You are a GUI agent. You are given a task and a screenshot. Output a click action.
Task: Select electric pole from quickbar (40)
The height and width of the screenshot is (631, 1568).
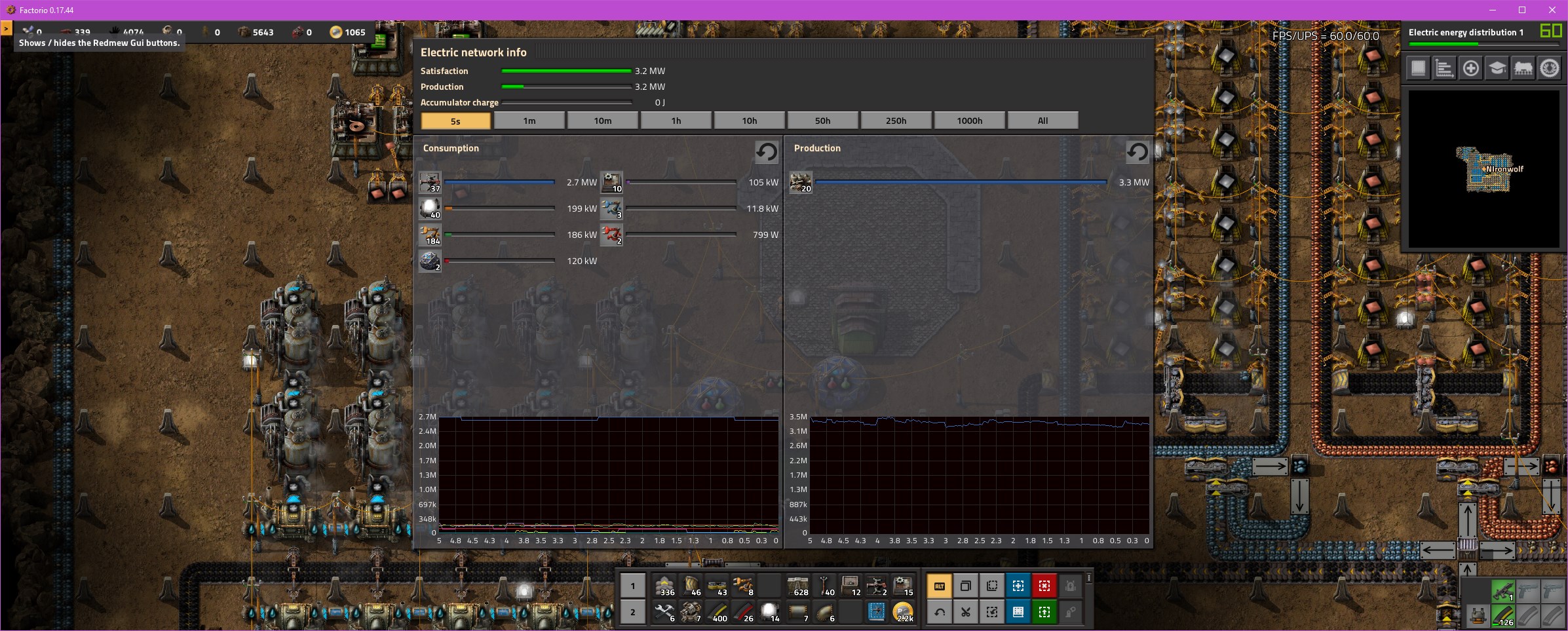pos(824,586)
